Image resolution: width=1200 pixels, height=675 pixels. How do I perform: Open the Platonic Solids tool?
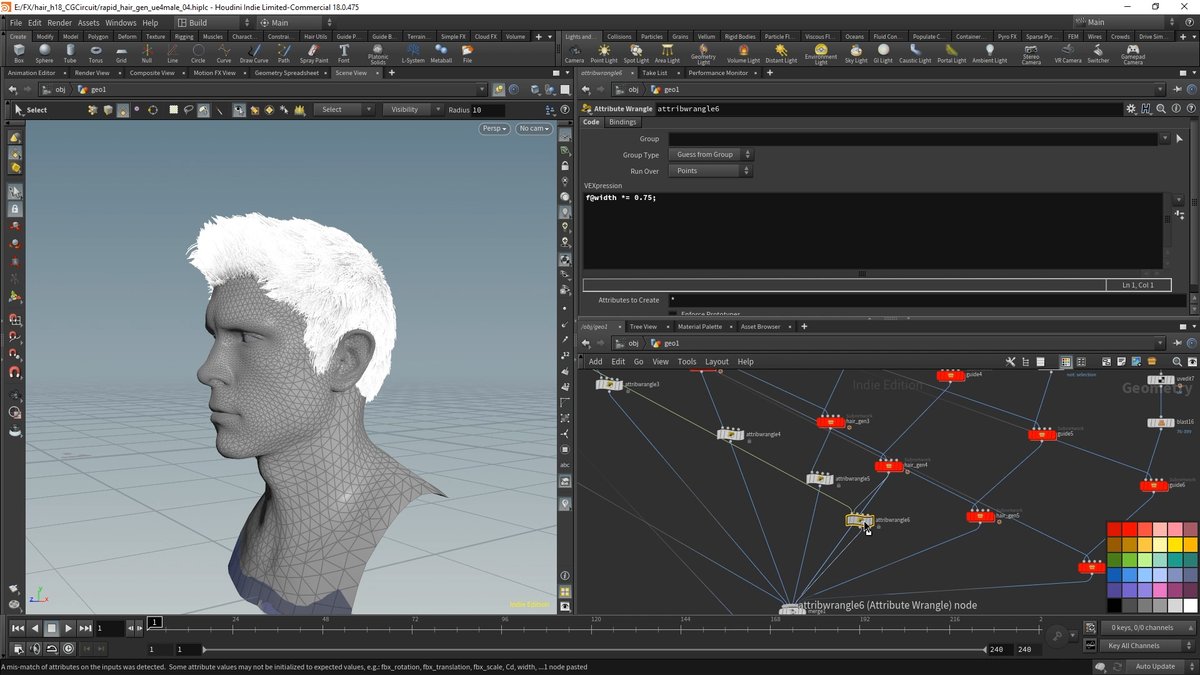click(x=378, y=53)
